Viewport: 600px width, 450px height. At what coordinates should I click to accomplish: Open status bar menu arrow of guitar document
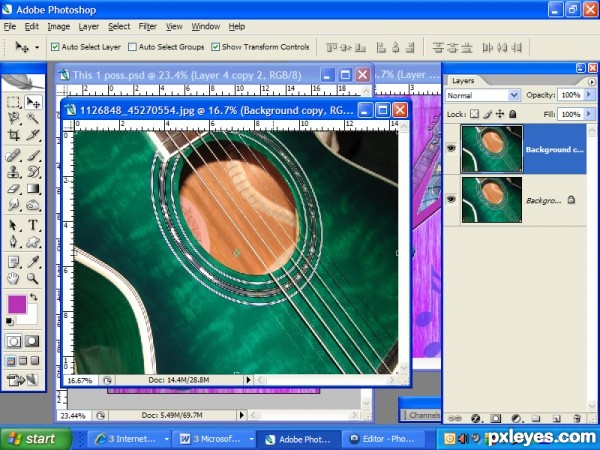click(x=248, y=380)
